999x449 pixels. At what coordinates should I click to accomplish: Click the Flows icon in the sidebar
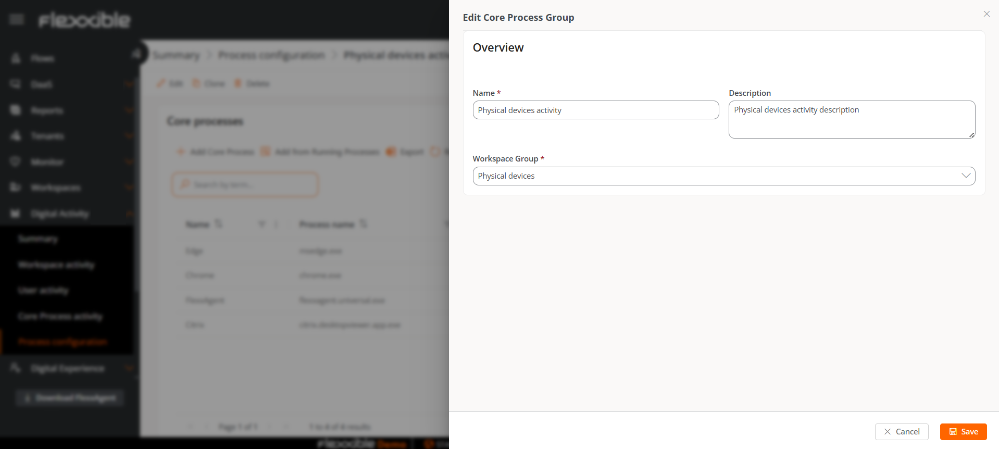[16, 58]
